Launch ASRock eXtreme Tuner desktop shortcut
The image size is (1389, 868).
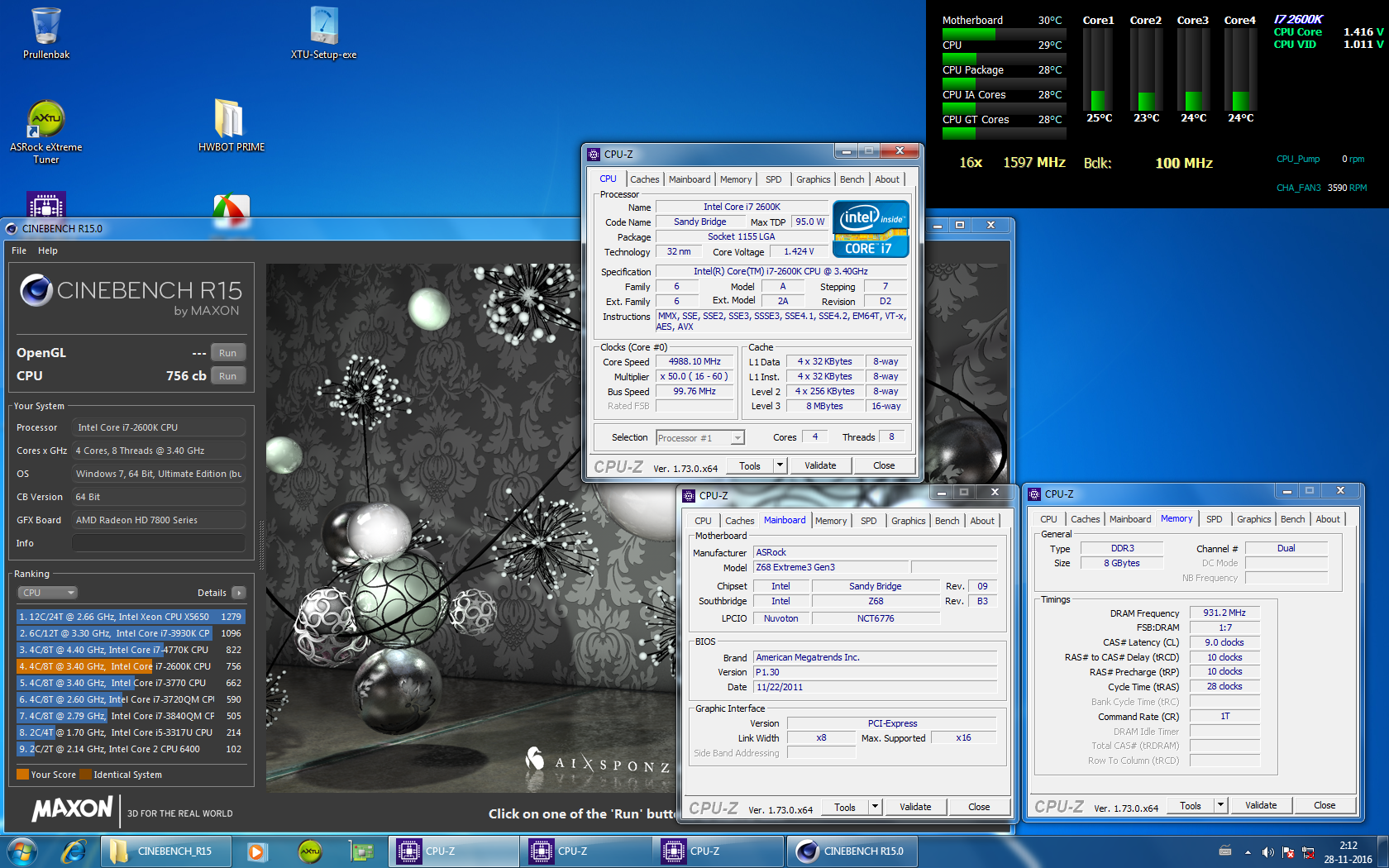pyautogui.click(x=45, y=132)
